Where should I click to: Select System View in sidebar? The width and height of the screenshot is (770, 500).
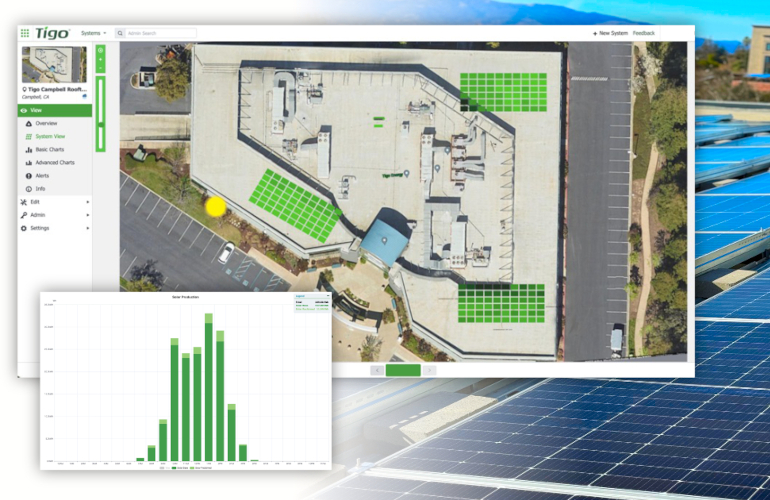click(50, 136)
